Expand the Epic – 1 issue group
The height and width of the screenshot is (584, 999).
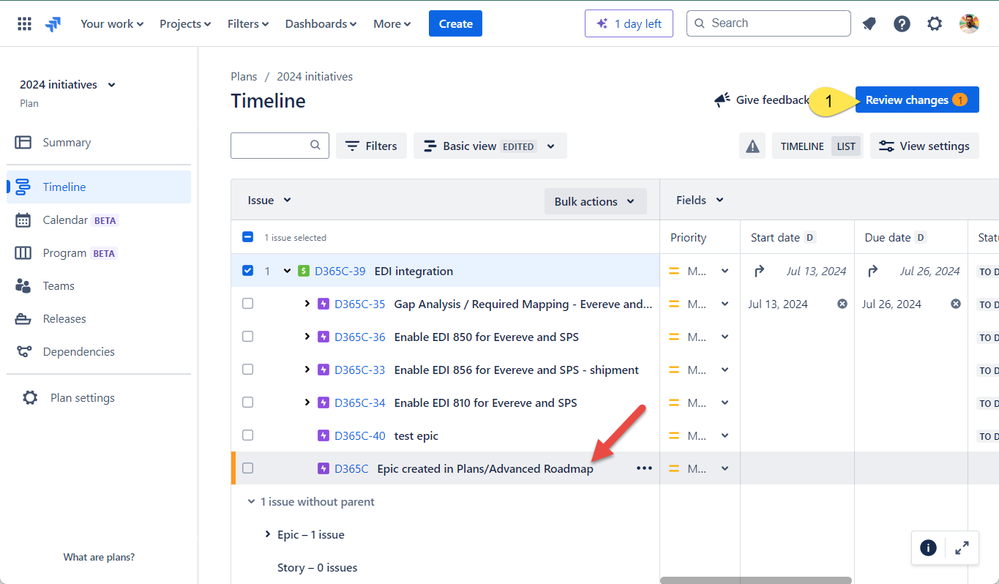coord(268,534)
